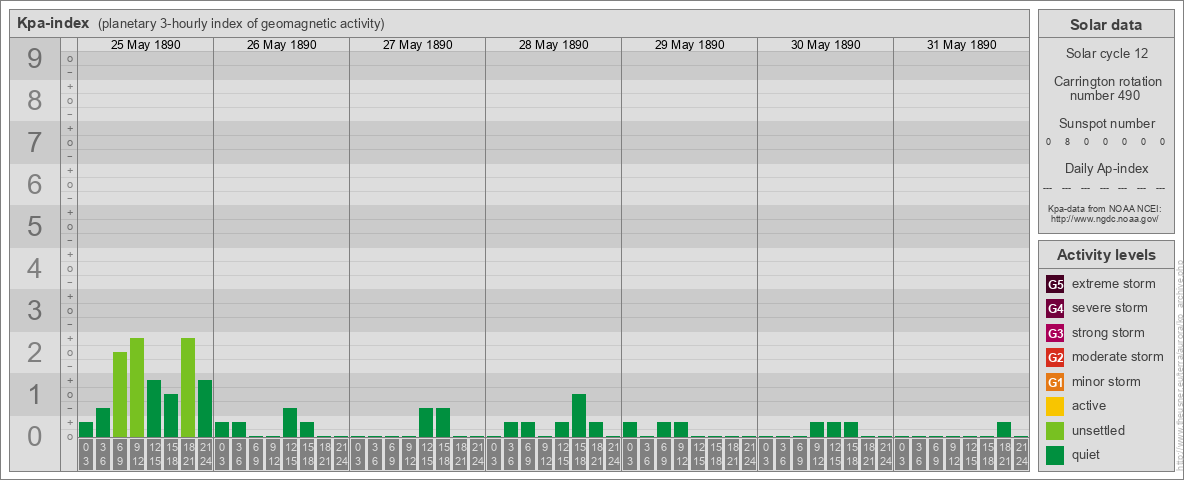This screenshot has width=1184, height=480.
Task: Click the 29 May 0-3 bar
Action: [x=630, y=429]
